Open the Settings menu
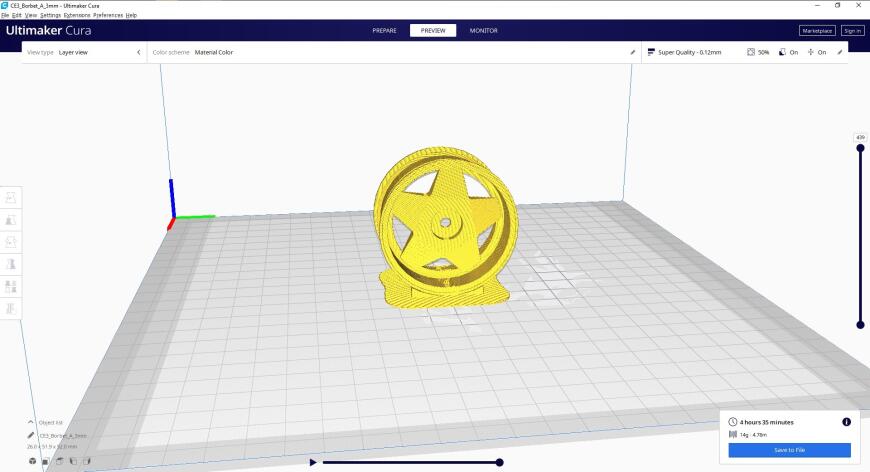Screen dimensions: 870x472 pyautogui.click(x=50, y=15)
